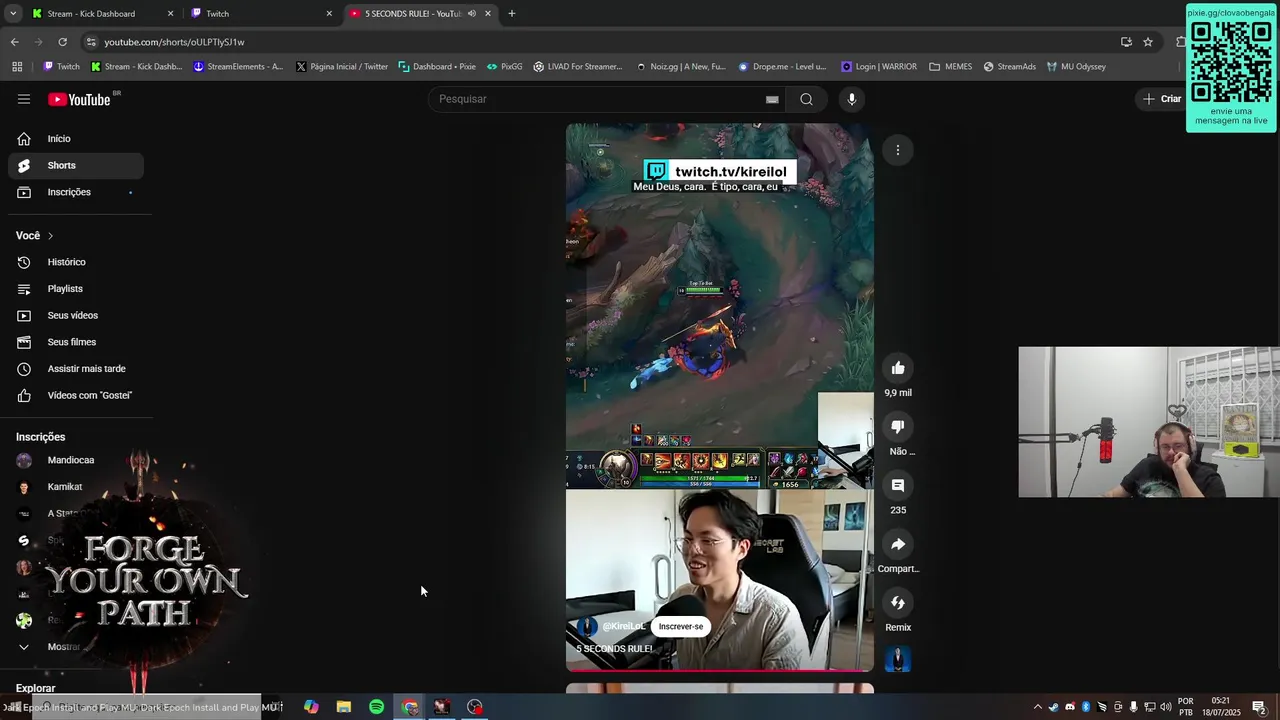Viewport: 1280px width, 720px height.
Task: Open Seus vídeos in the sidebar
Action: 76,315
